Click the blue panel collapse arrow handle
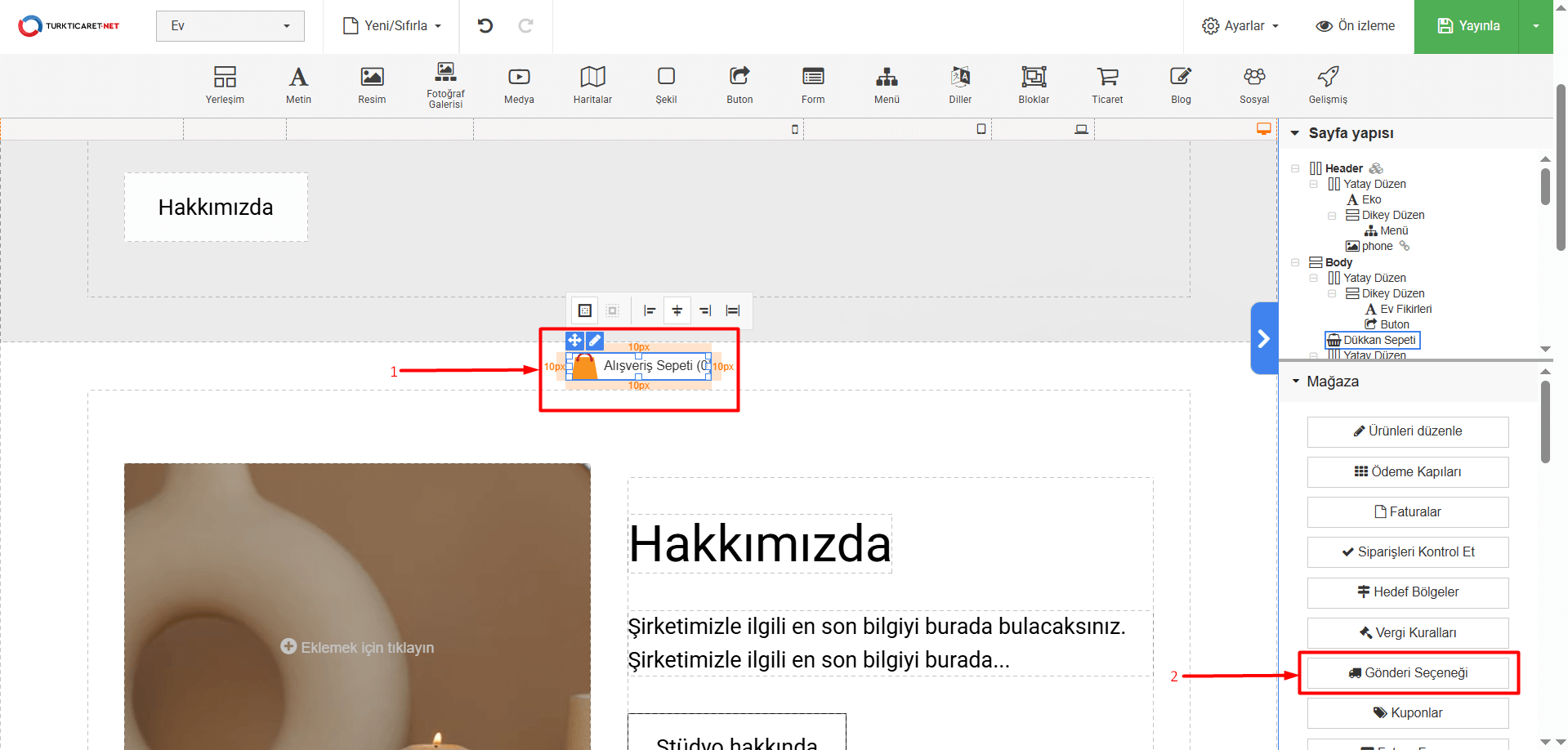The height and width of the screenshot is (750, 1568). (1264, 338)
